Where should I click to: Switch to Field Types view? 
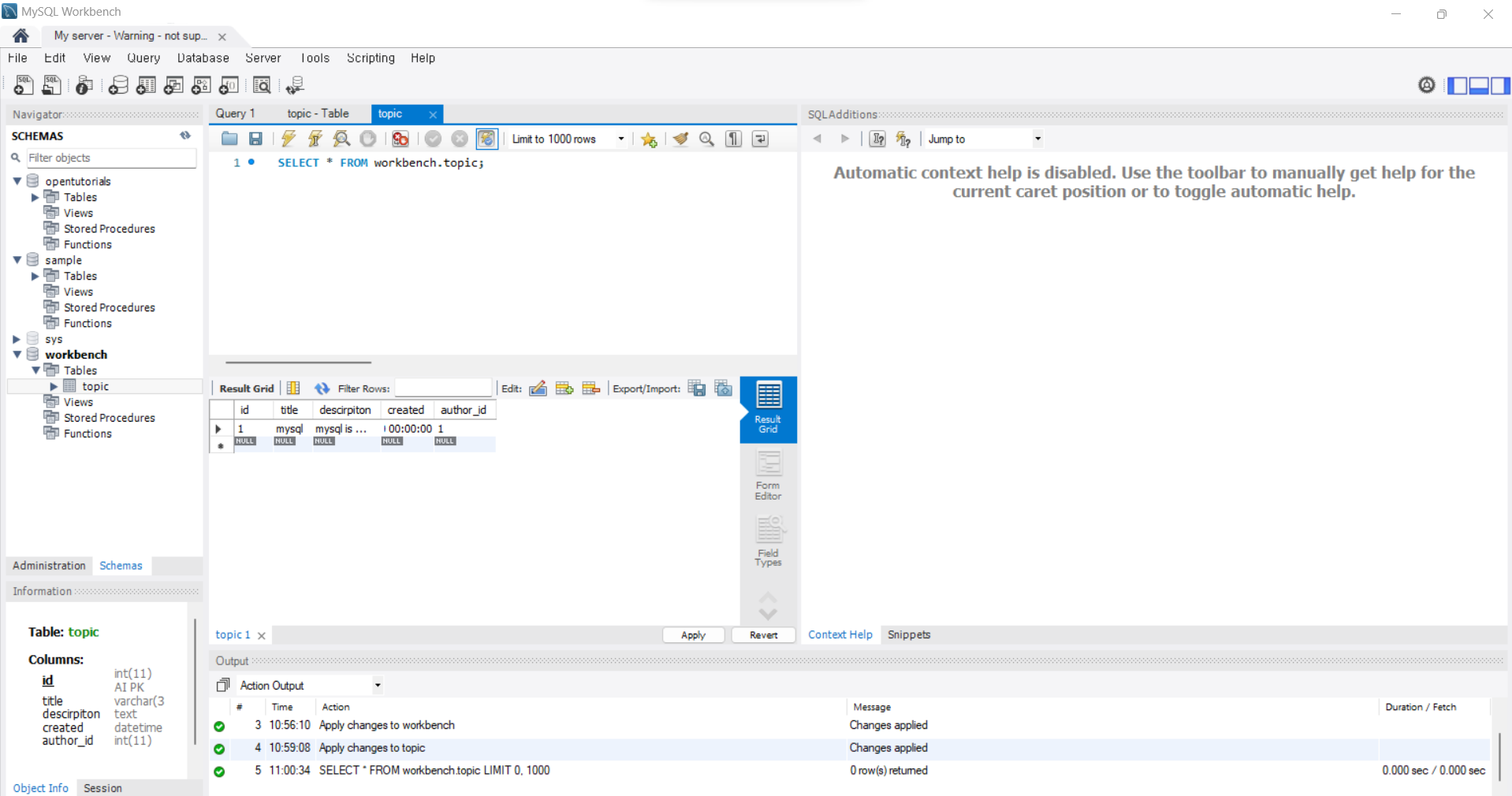pyautogui.click(x=768, y=541)
